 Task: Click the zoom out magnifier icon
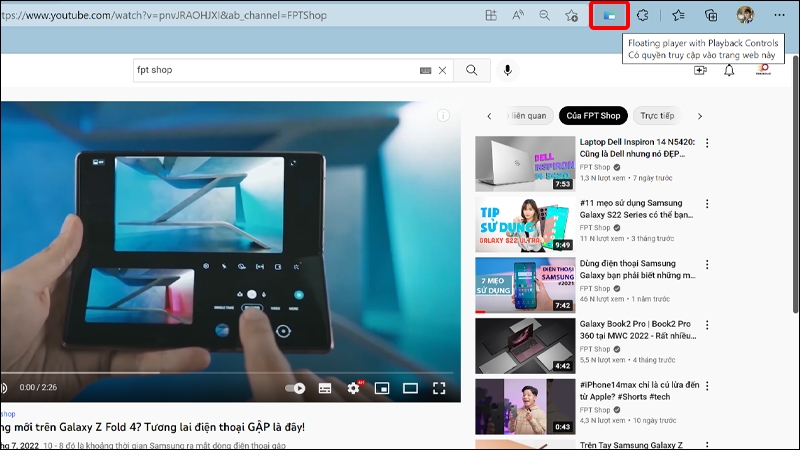[x=544, y=15]
